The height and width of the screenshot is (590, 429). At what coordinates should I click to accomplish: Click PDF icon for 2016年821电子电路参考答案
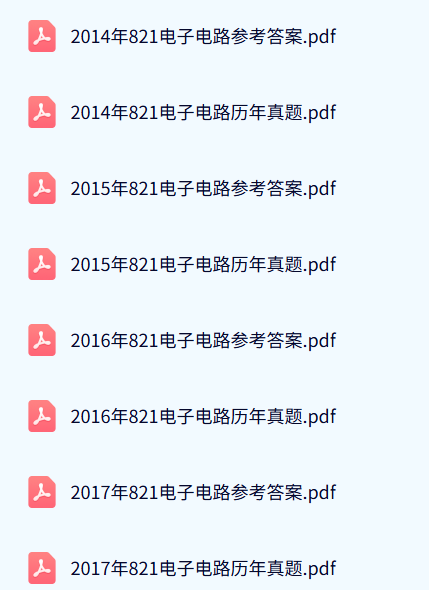42,340
